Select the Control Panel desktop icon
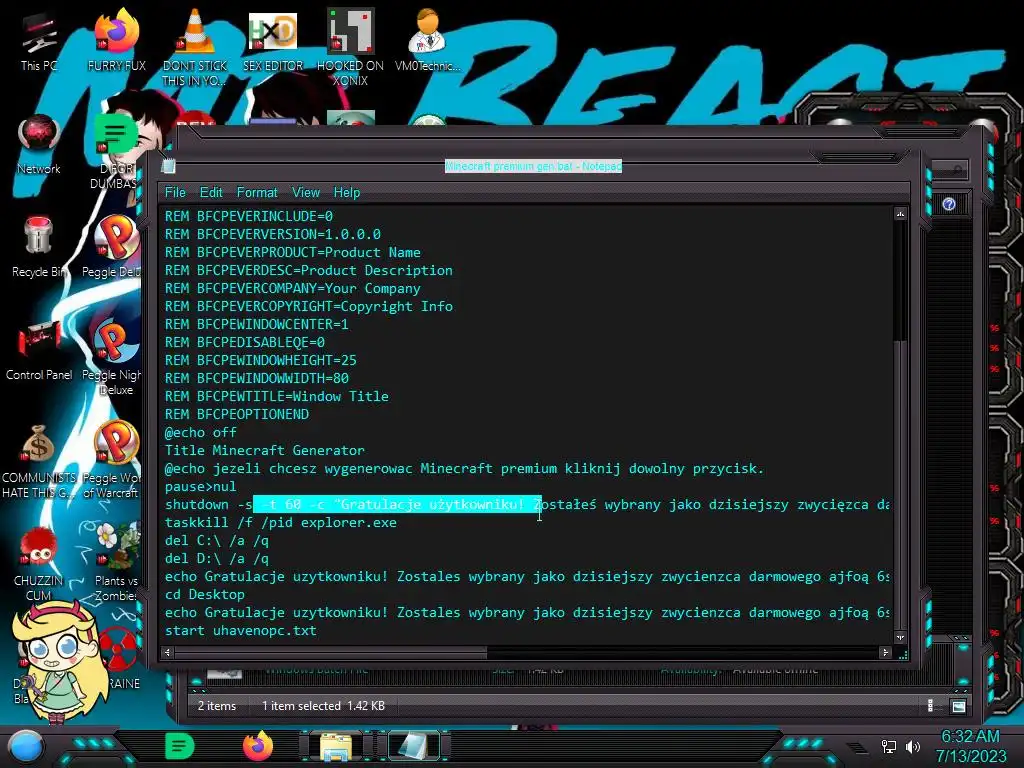 [39, 351]
